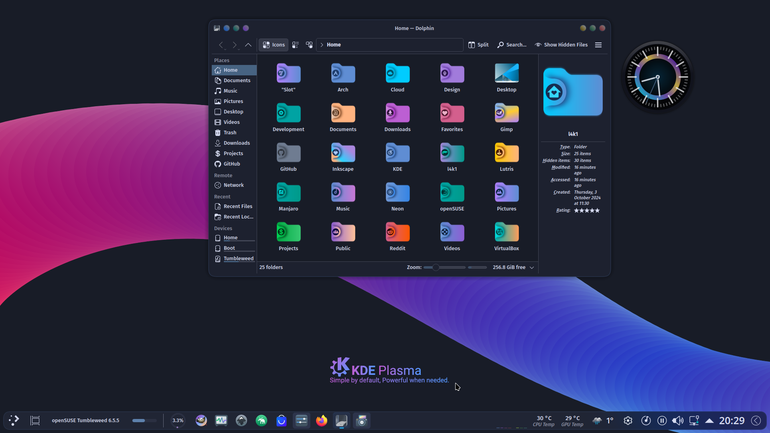Open Projects in Places sidebar

234,154
